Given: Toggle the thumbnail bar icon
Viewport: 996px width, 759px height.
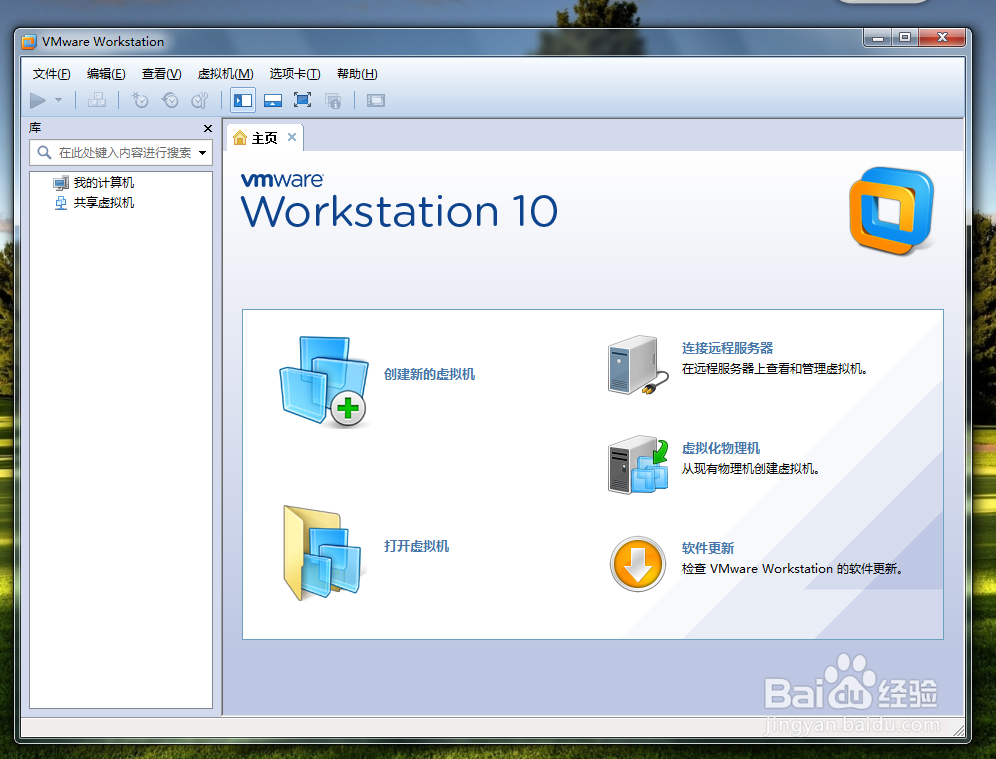Looking at the screenshot, I should pyautogui.click(x=271, y=100).
